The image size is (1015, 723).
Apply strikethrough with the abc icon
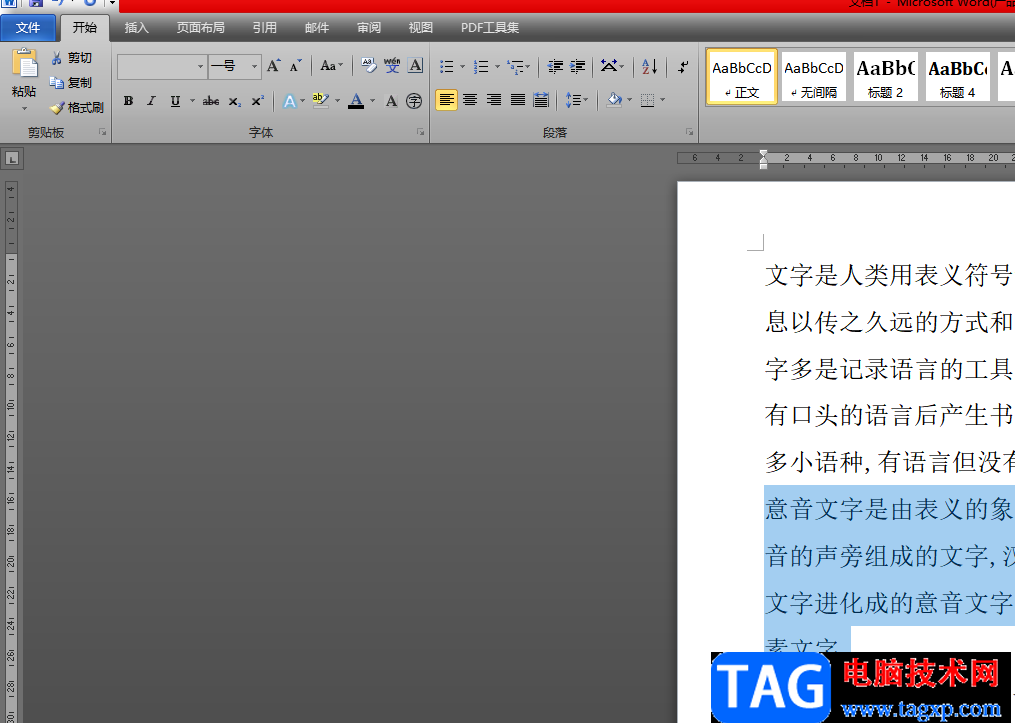pyautogui.click(x=211, y=101)
